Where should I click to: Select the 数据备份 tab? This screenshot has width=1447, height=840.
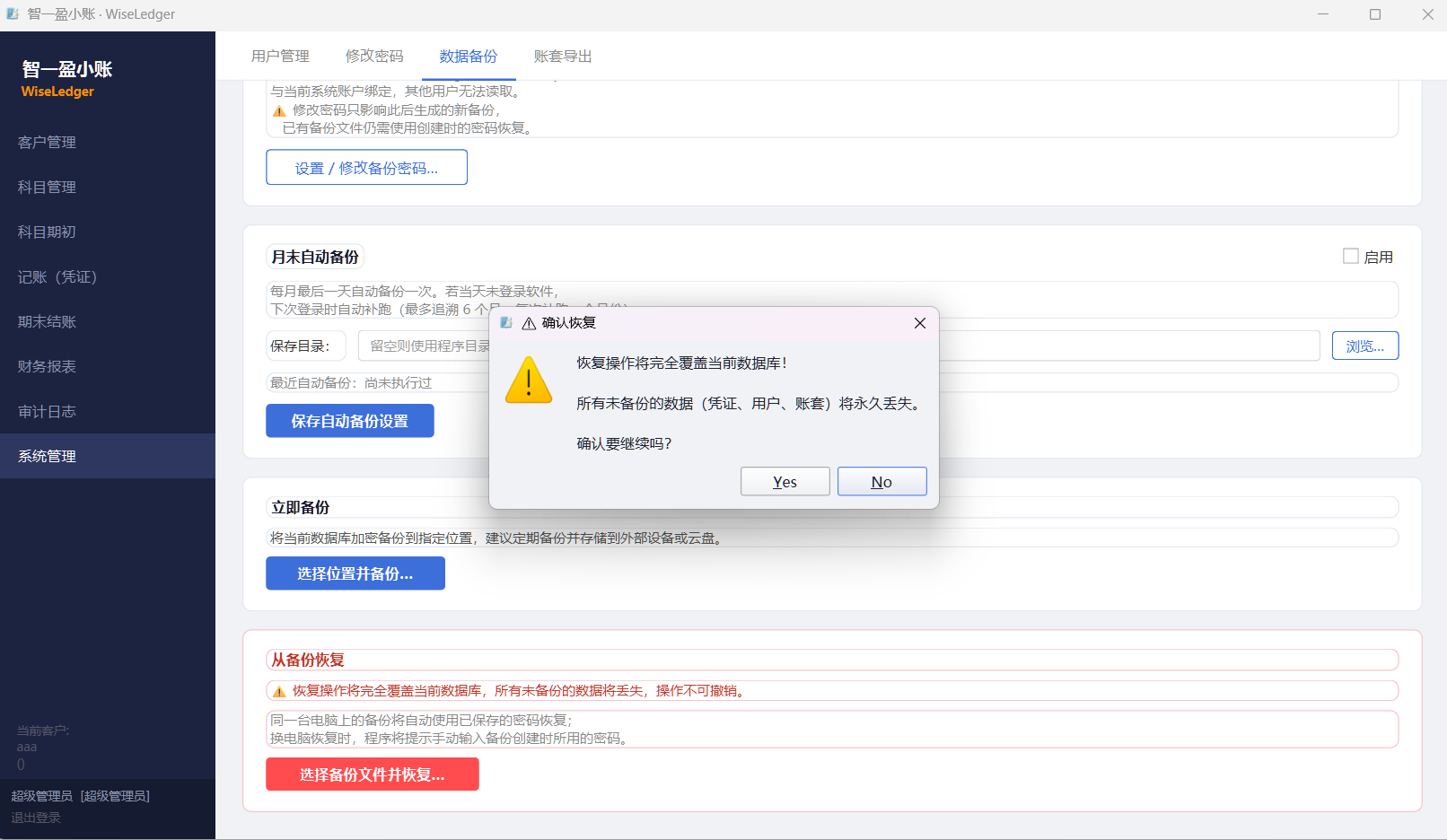(x=469, y=57)
